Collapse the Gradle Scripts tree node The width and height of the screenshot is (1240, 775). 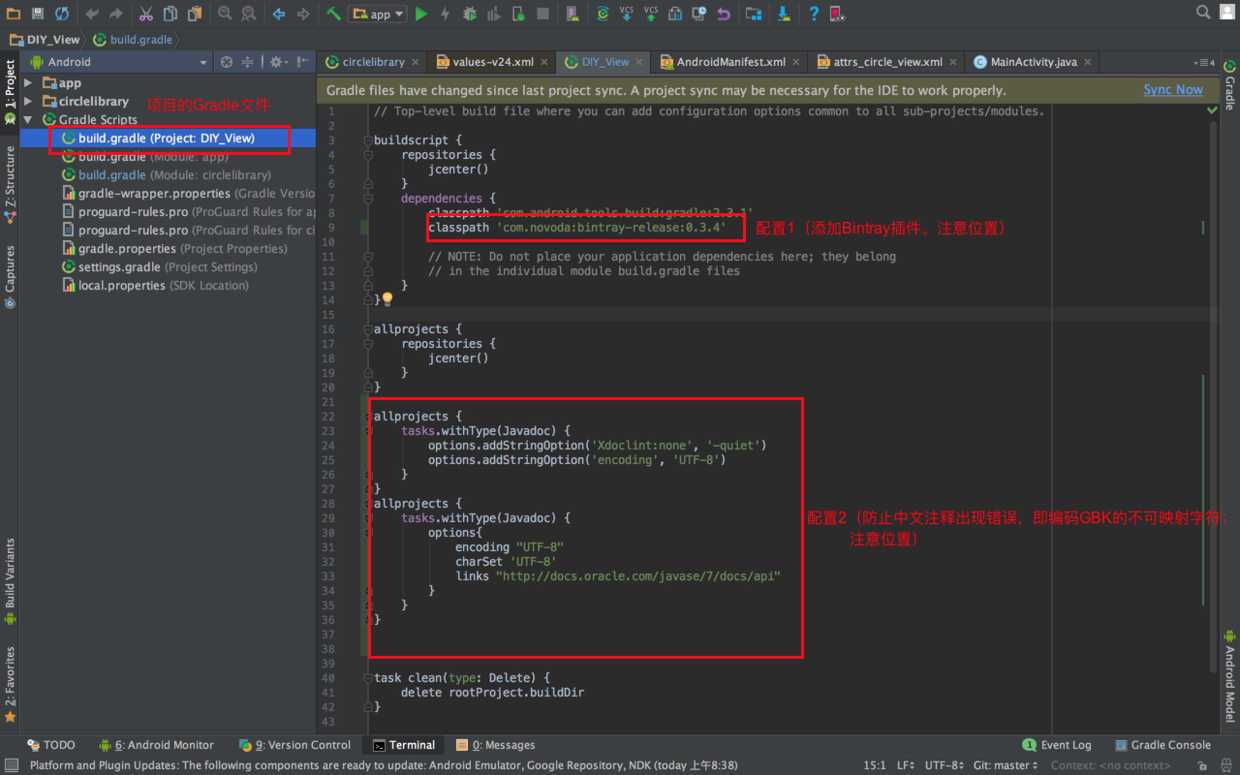(x=29, y=119)
